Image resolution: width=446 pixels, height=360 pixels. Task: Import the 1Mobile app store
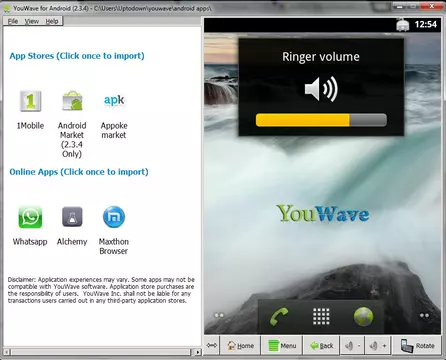30,101
